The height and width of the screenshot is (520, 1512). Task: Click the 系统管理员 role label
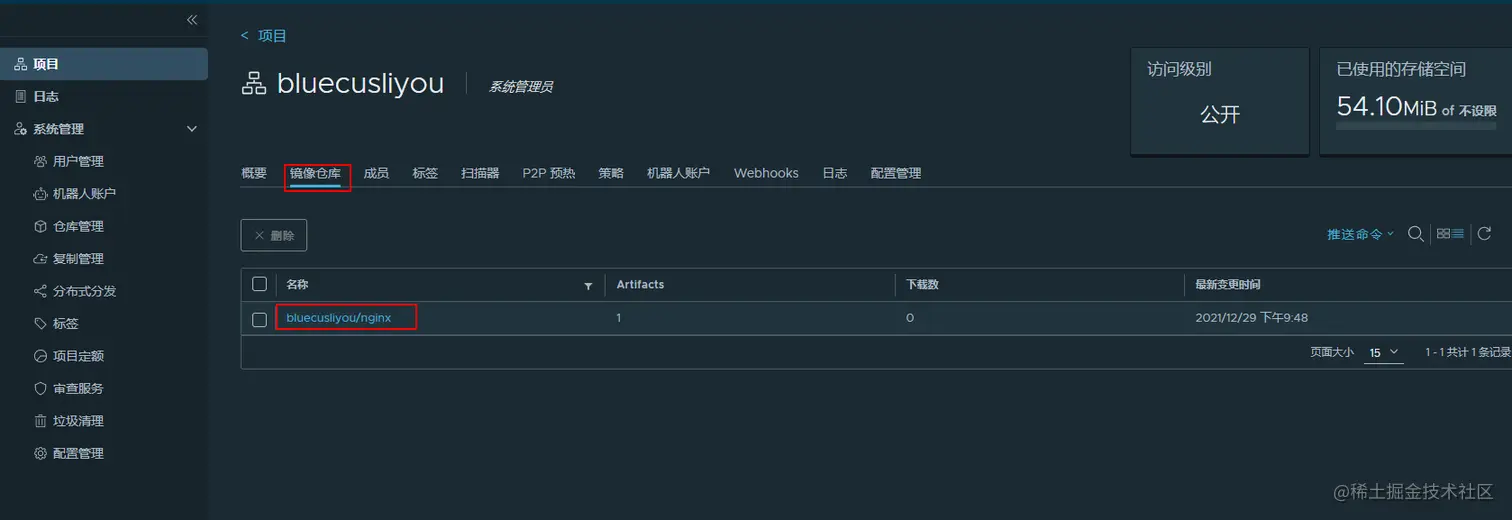520,87
